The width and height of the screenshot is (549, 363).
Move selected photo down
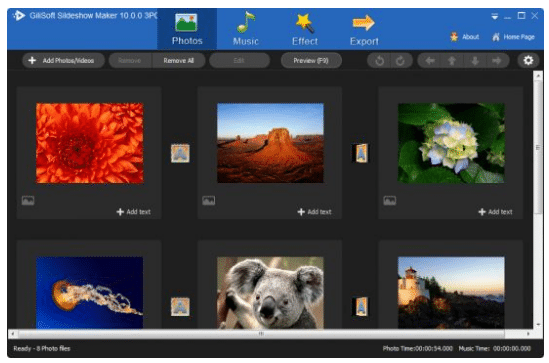pos(475,61)
